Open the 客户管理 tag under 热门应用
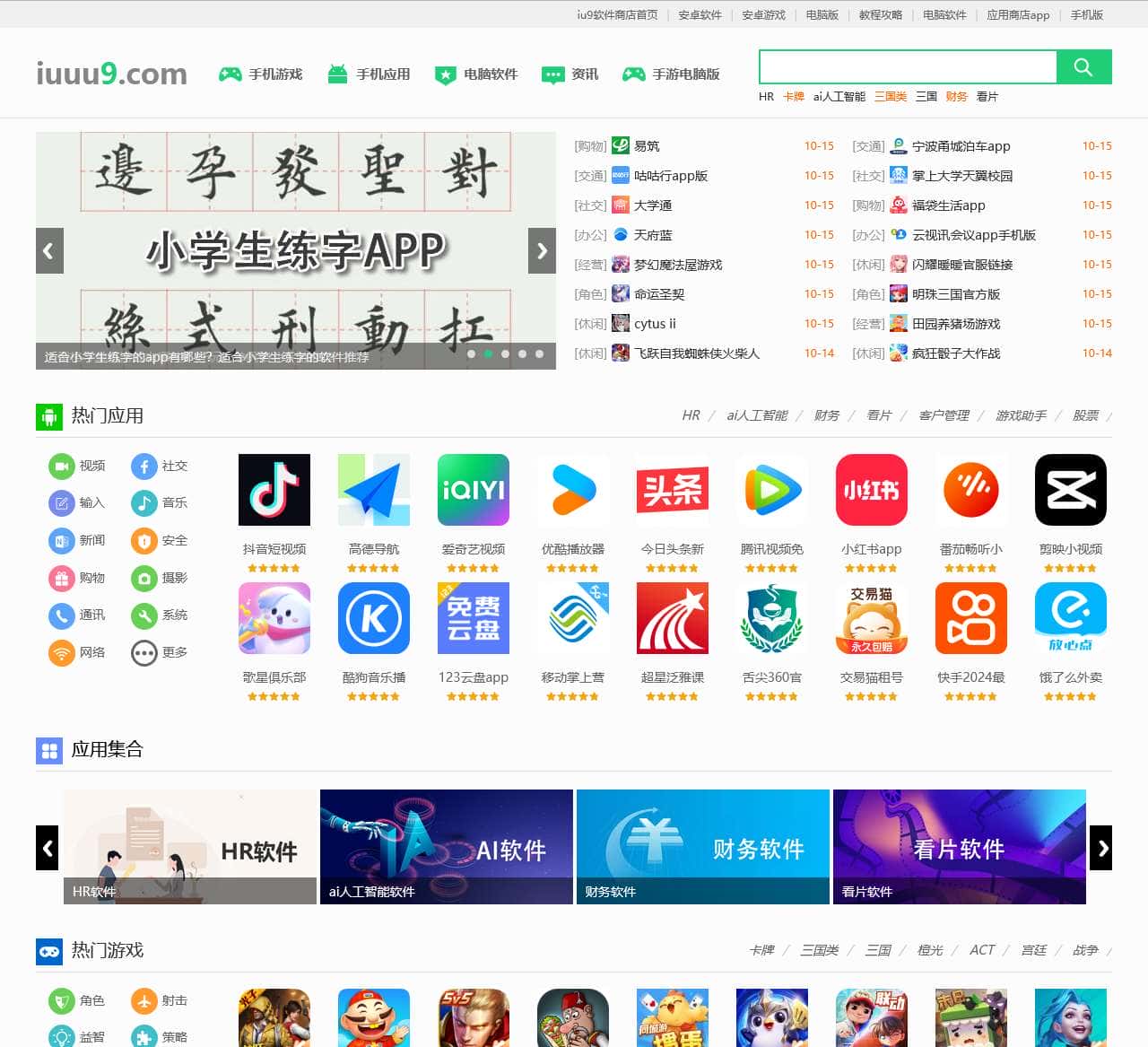The height and width of the screenshot is (1047, 1148). click(944, 415)
